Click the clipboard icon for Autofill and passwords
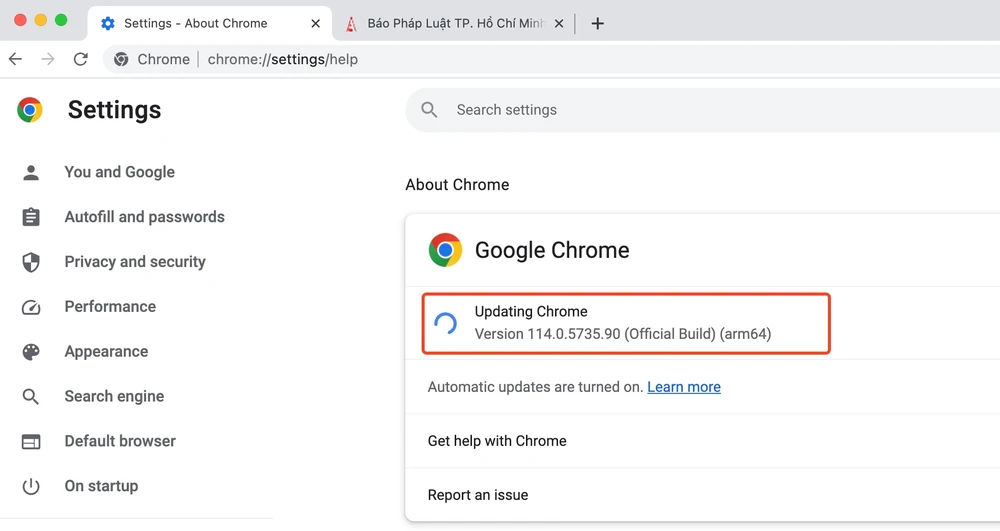The image size is (1000, 531). 31,217
